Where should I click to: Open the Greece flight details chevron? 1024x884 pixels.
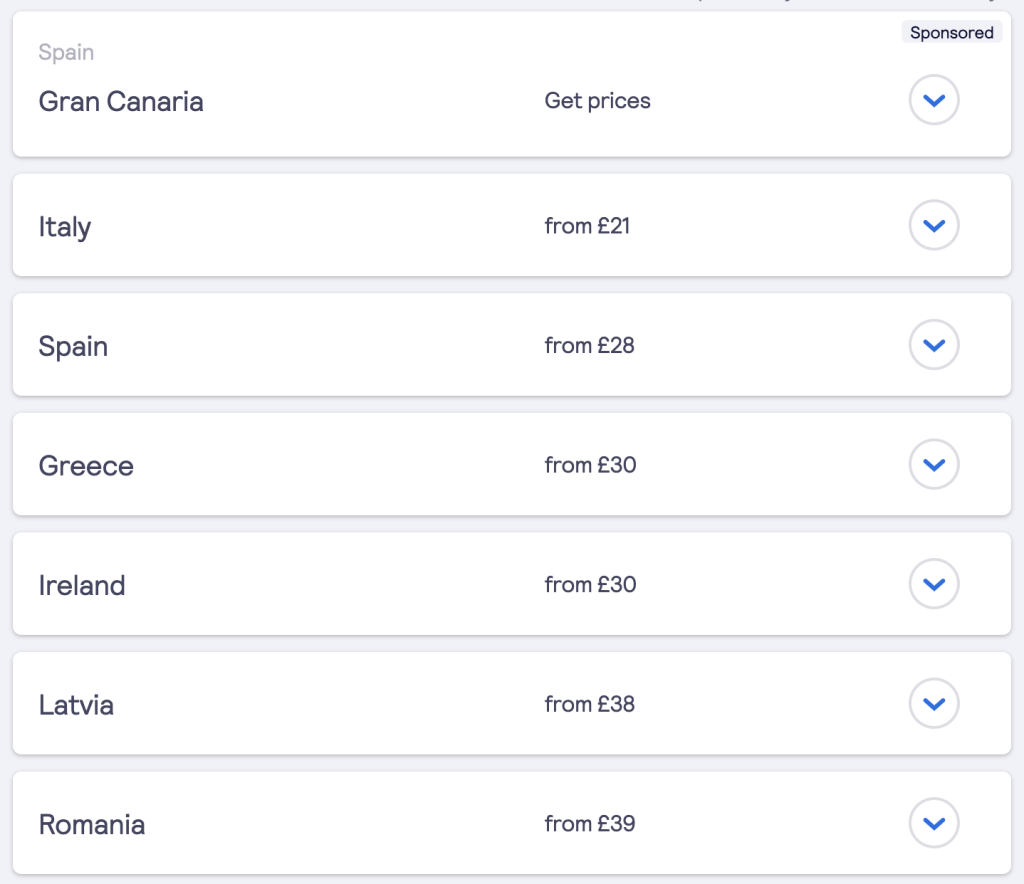(x=933, y=464)
